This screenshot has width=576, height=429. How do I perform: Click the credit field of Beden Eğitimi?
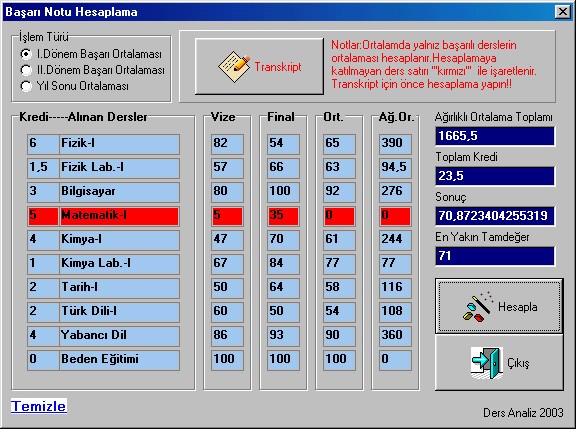(x=43, y=360)
